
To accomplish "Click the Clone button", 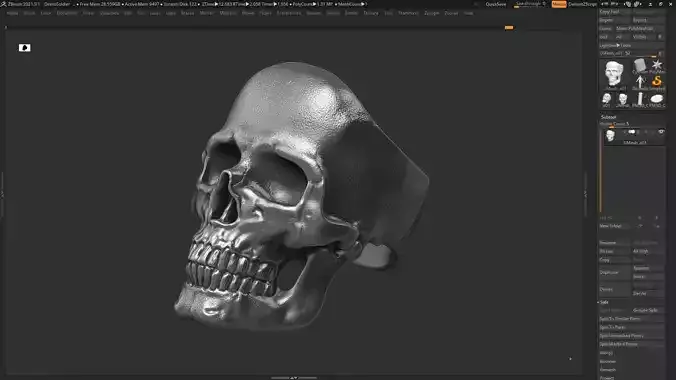I will 606,28.
